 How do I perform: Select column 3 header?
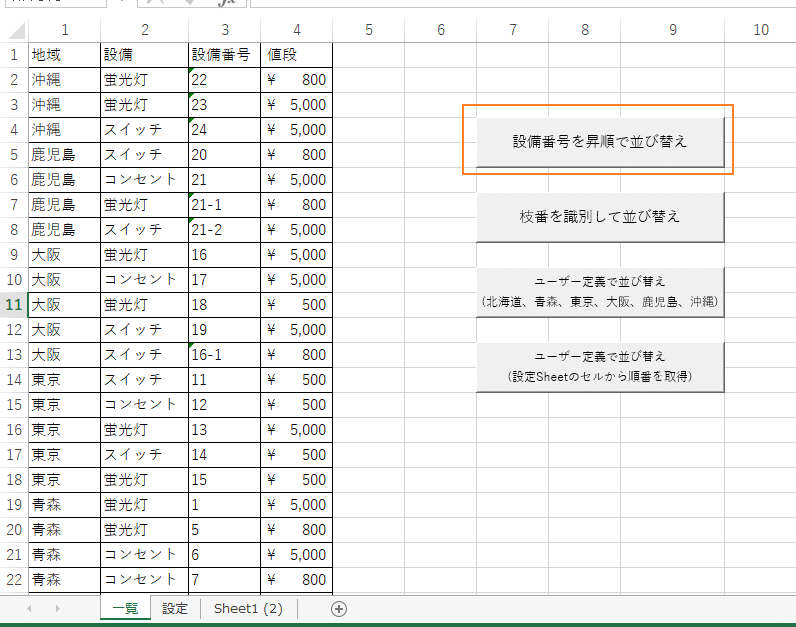(224, 30)
